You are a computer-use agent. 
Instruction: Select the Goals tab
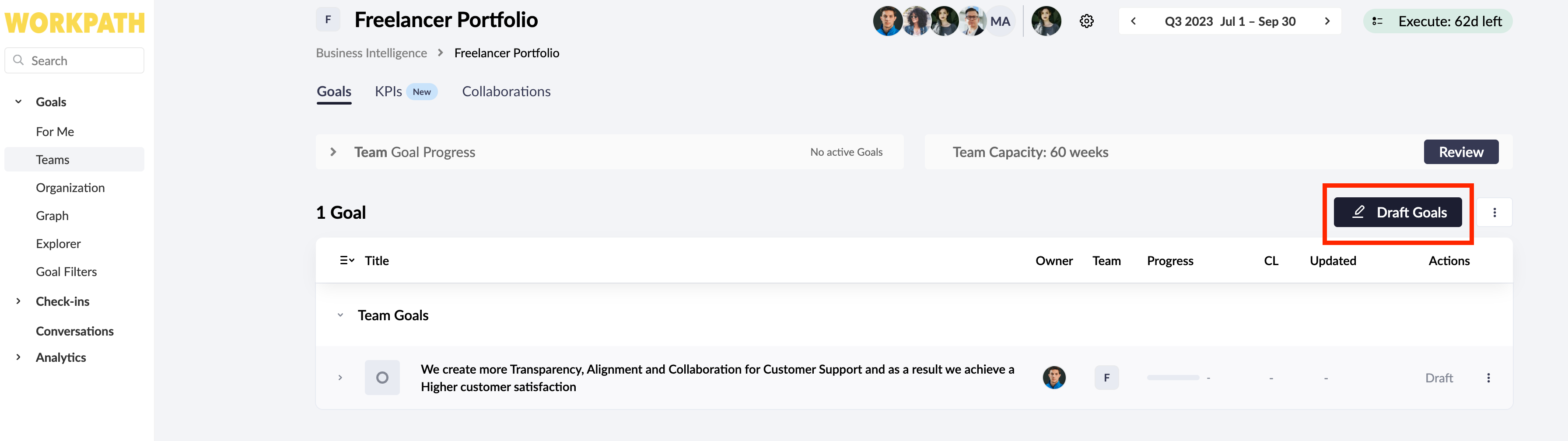(334, 91)
